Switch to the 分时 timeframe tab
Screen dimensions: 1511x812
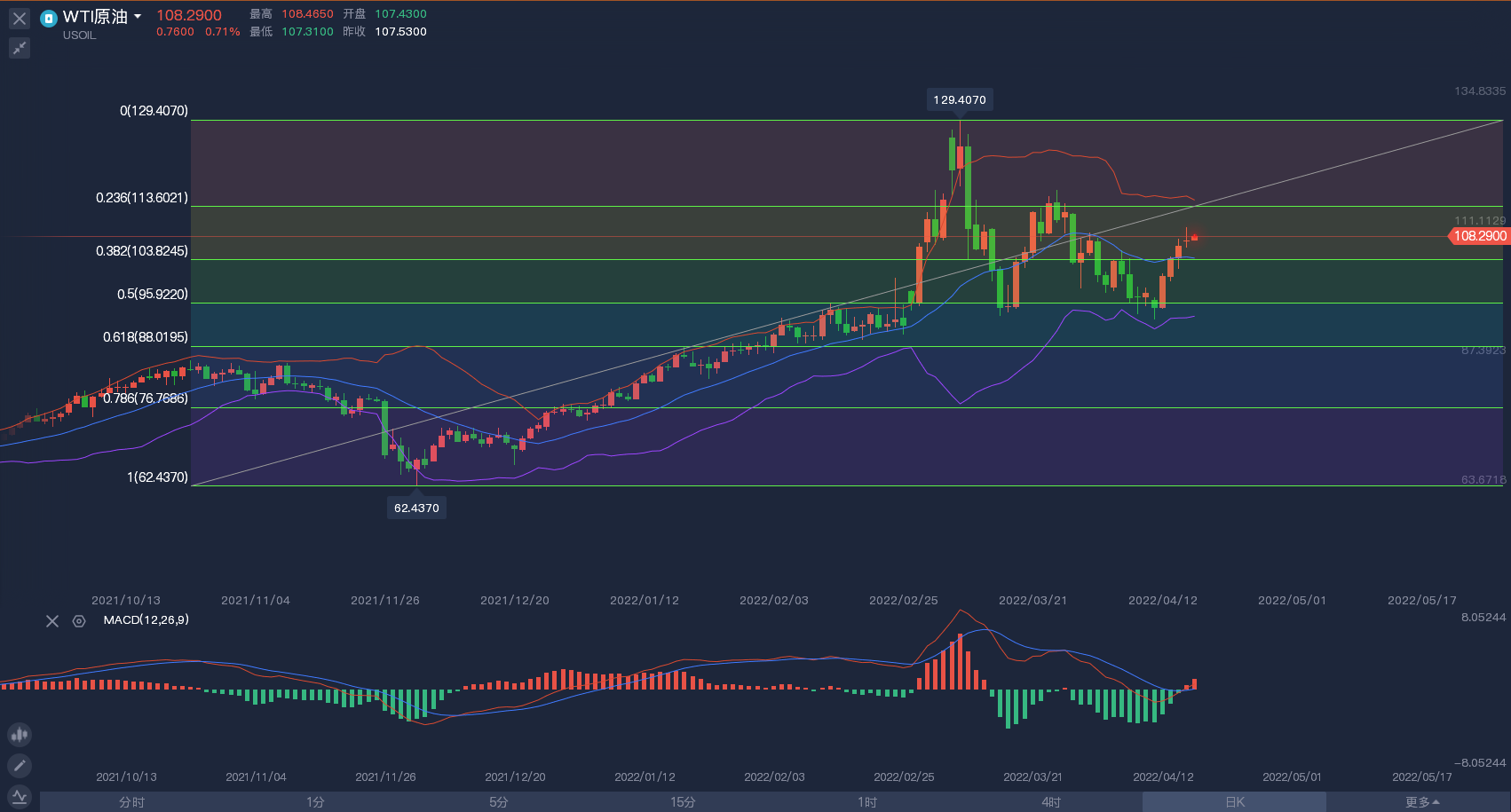pos(131,802)
